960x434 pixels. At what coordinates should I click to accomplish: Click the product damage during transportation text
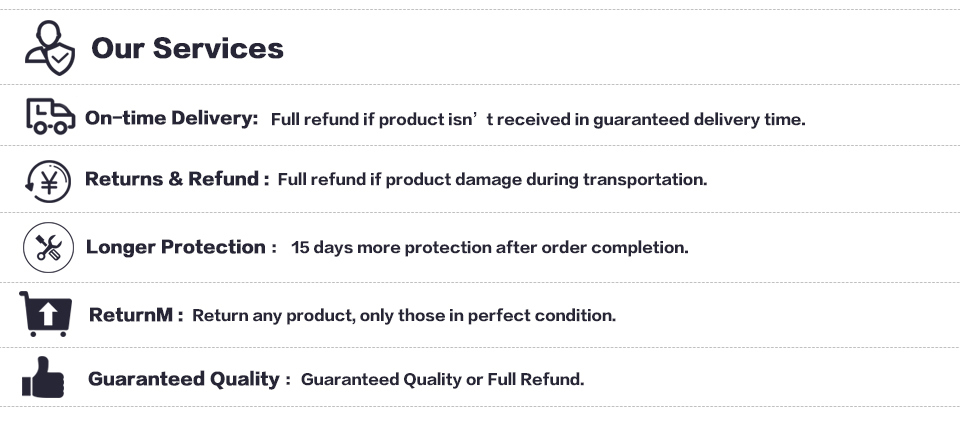(492, 179)
